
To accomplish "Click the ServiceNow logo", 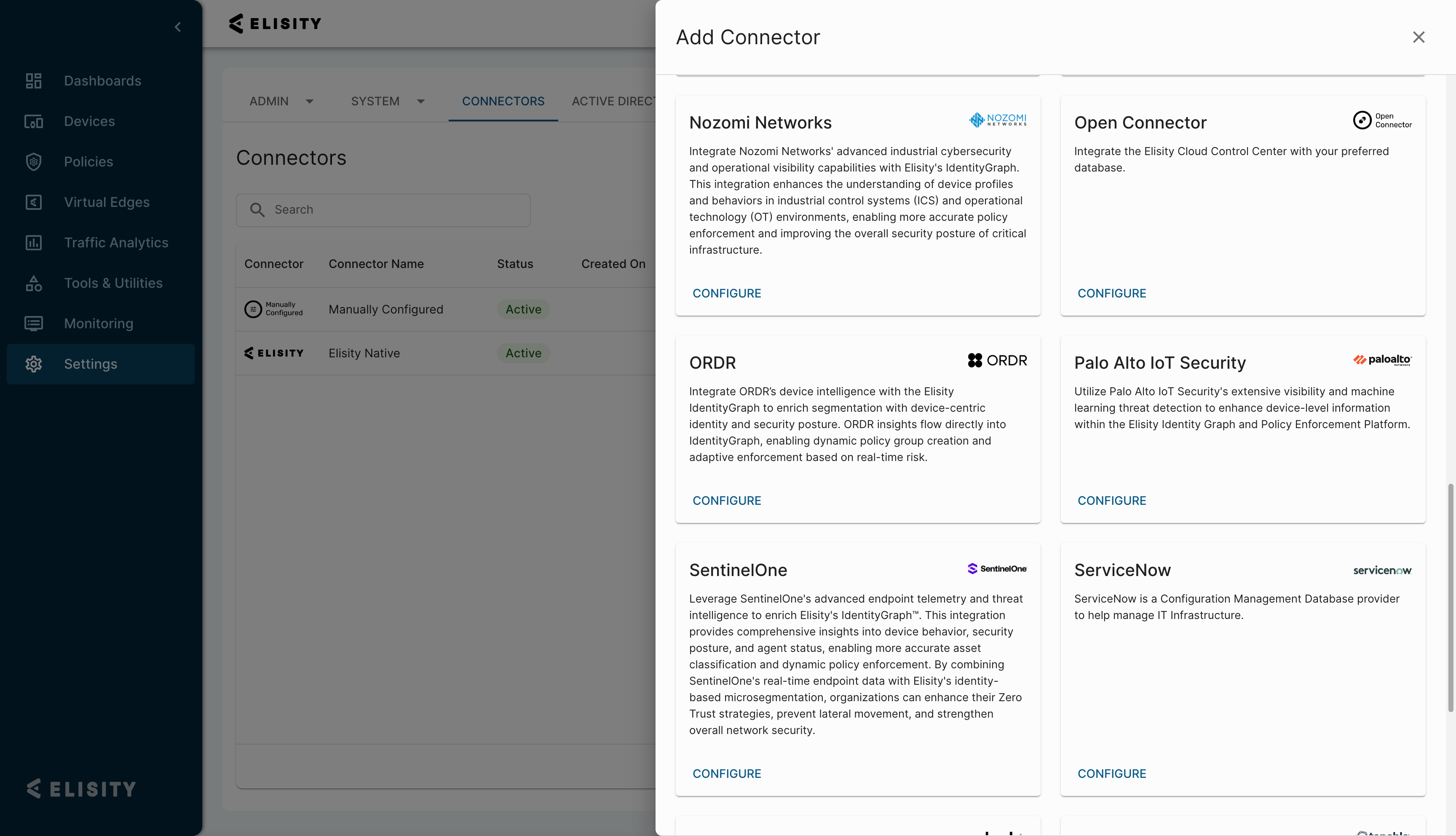I will click(1383, 570).
